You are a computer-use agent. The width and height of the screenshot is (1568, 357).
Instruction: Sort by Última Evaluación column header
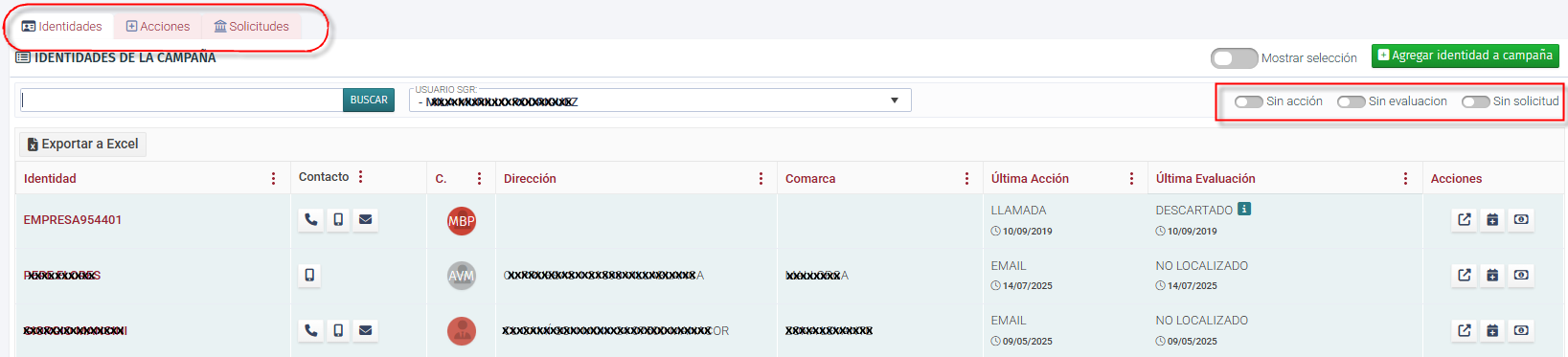[x=1205, y=179]
